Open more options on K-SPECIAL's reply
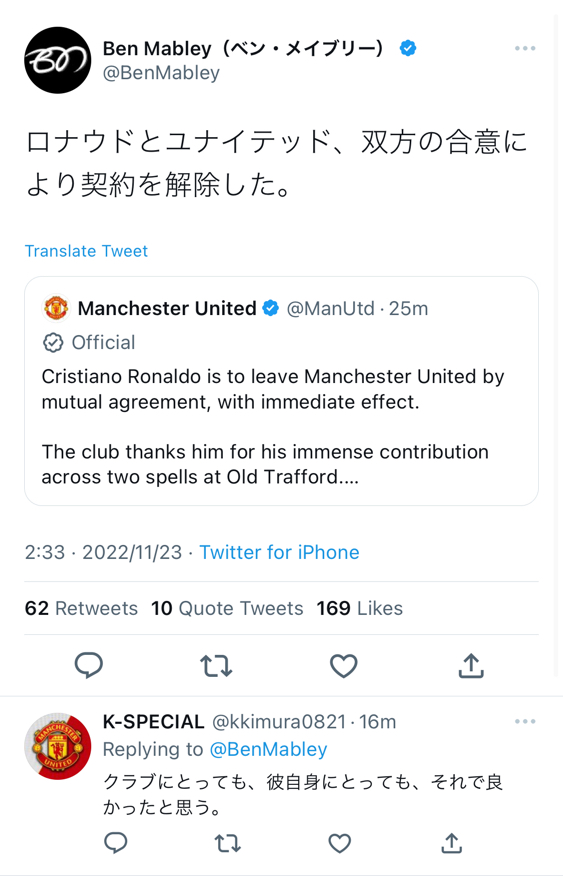 [525, 721]
